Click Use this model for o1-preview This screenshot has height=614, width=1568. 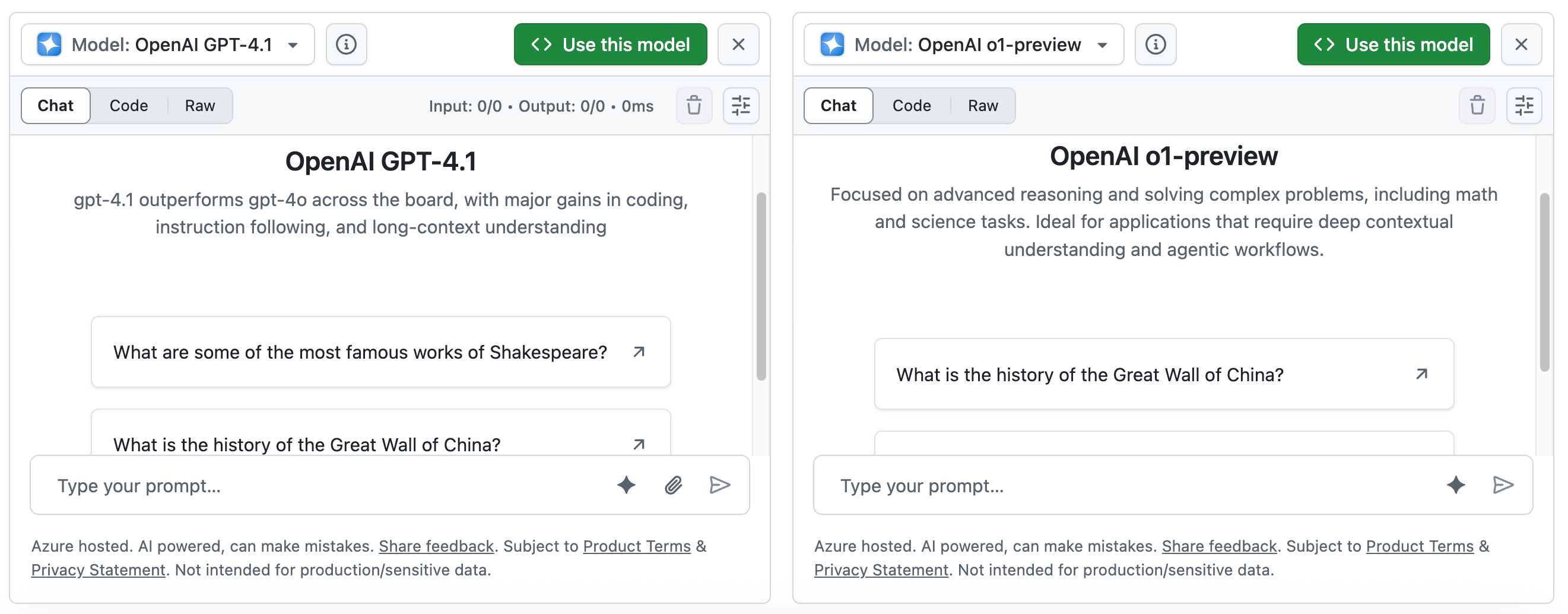click(1393, 44)
